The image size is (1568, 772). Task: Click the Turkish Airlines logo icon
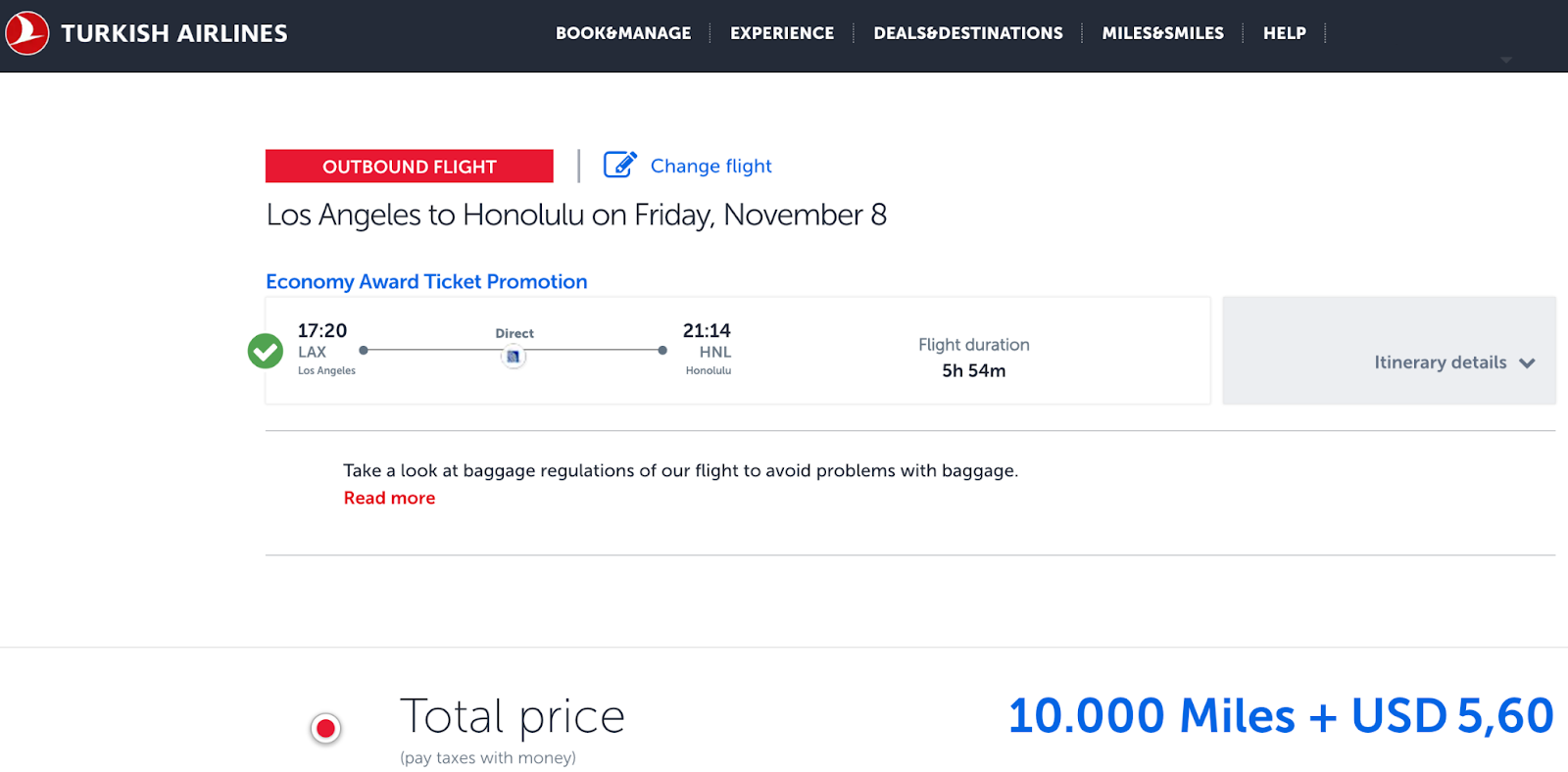pyautogui.click(x=26, y=32)
